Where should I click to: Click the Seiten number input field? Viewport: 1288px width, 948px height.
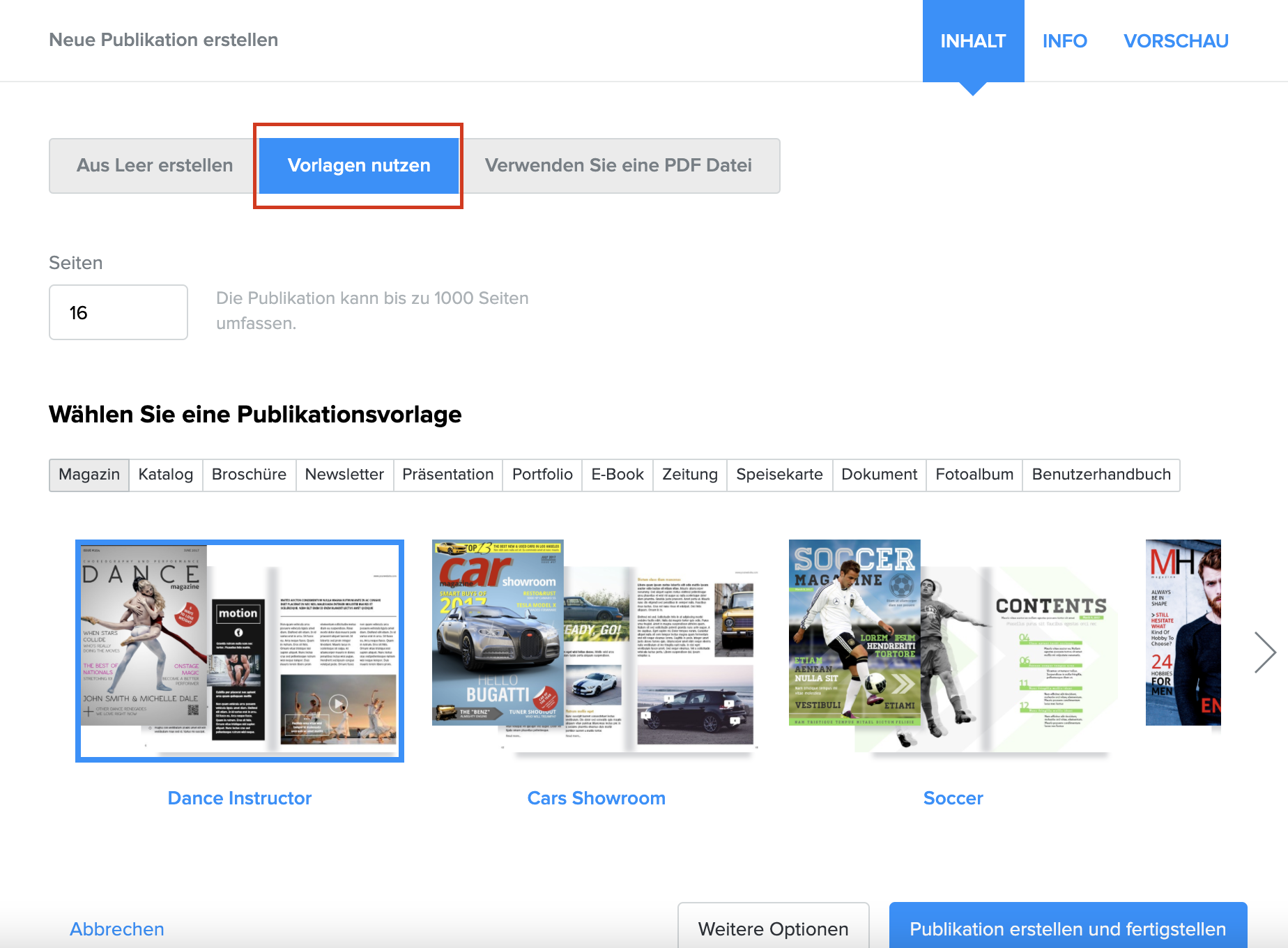pyautogui.click(x=118, y=312)
